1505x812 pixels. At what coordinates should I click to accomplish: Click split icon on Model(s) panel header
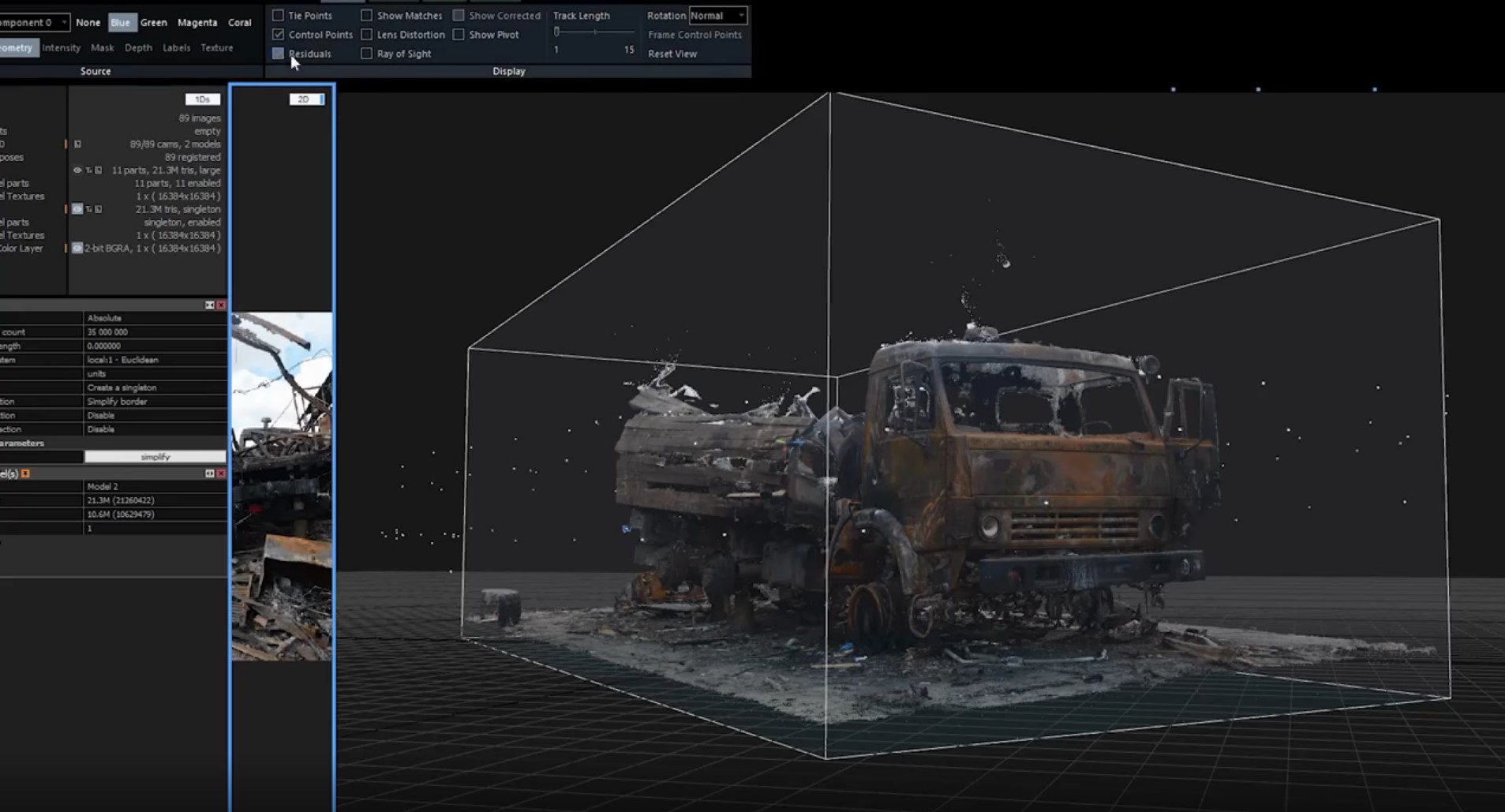pos(209,473)
